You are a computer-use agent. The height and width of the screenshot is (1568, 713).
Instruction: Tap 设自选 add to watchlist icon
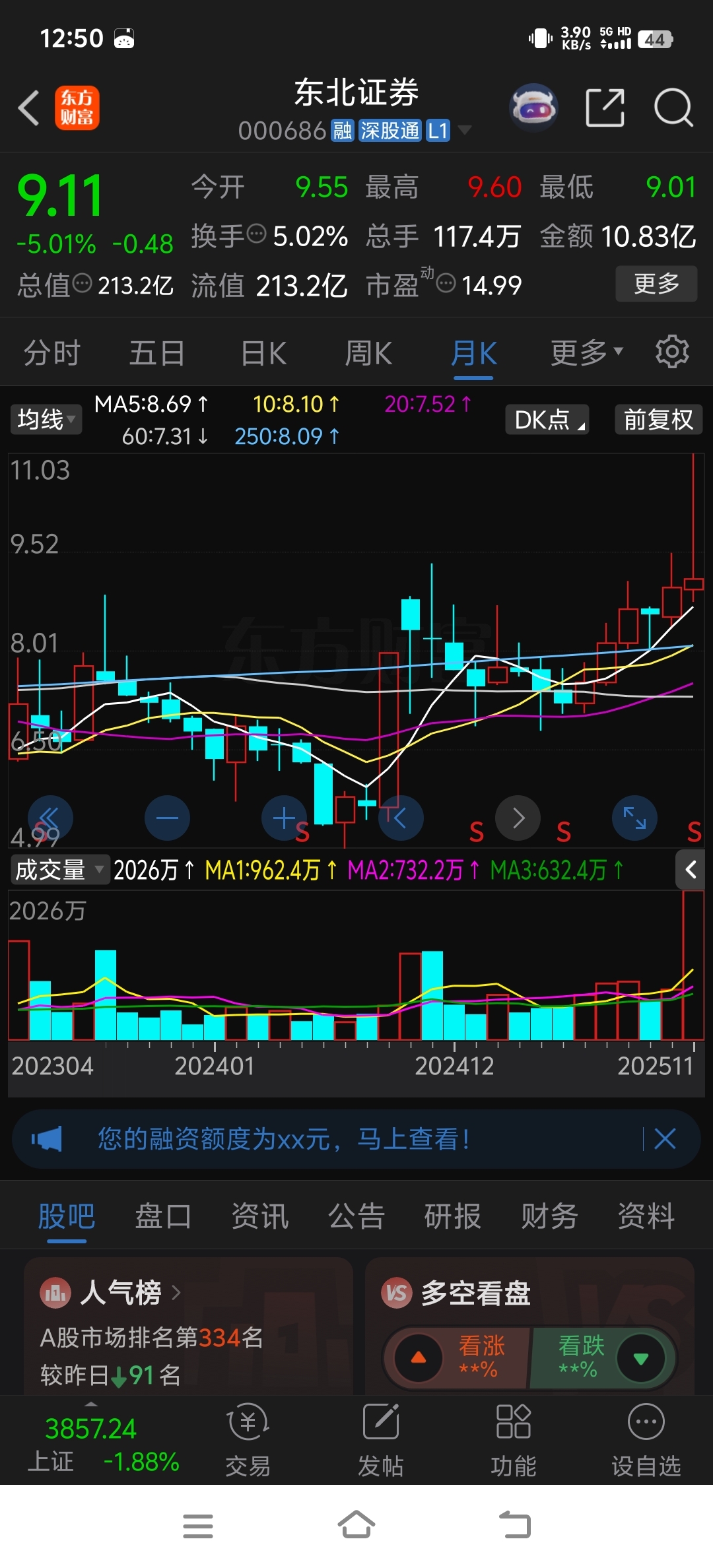tap(646, 1440)
